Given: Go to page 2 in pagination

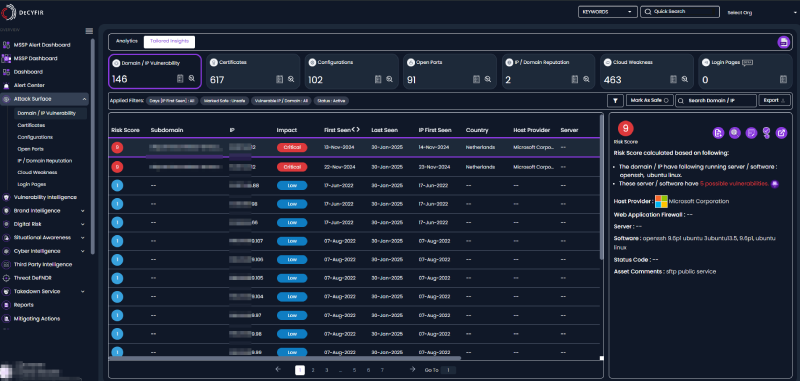Looking at the screenshot, I should (313, 370).
